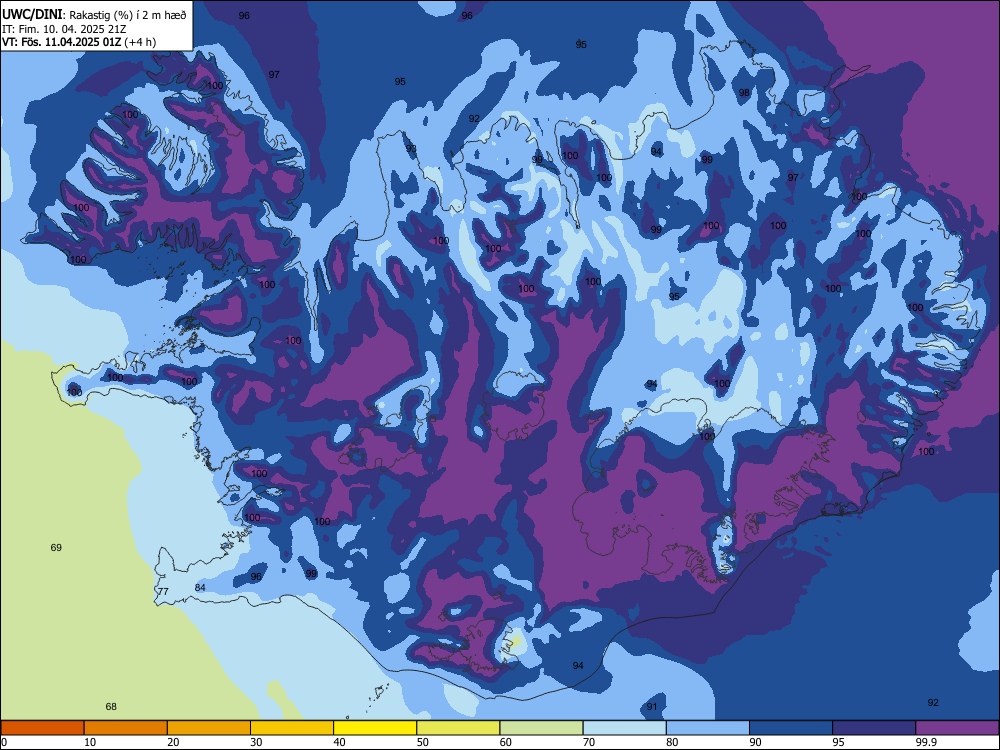Select the medium blue 90–95 legend swatch
The width and height of the screenshot is (1000, 750).
791,728
